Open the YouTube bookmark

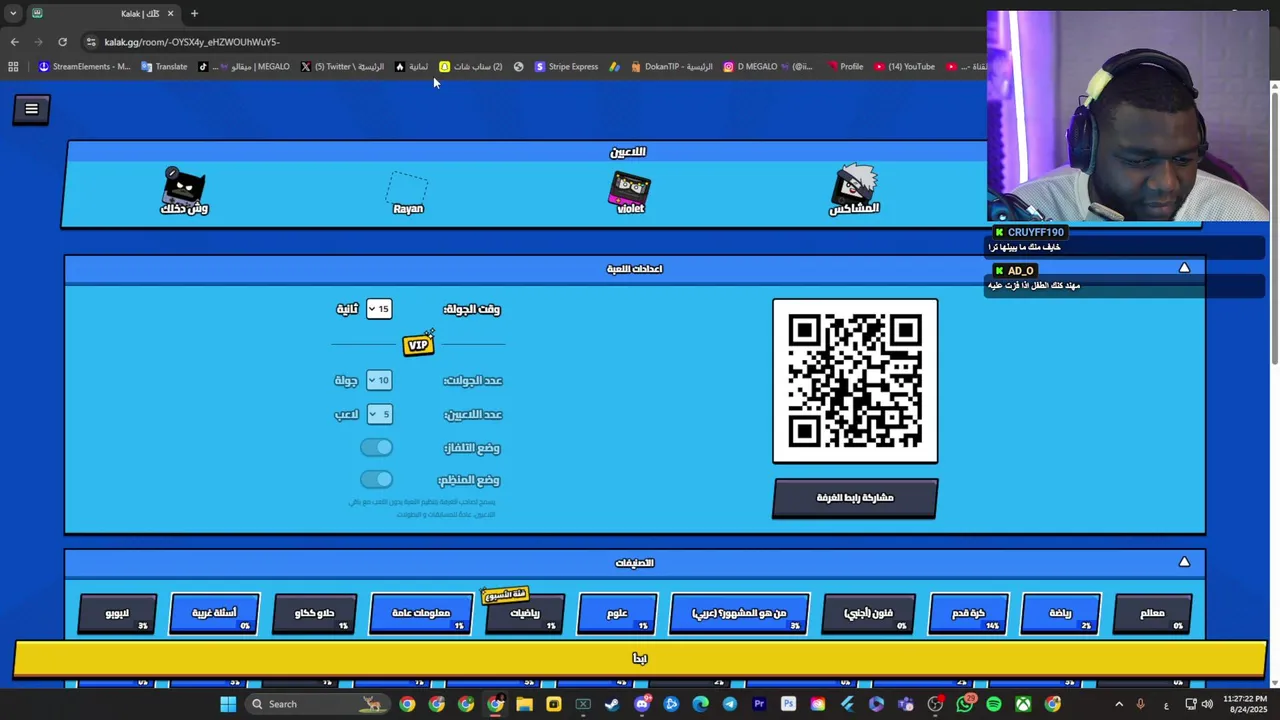point(904,67)
